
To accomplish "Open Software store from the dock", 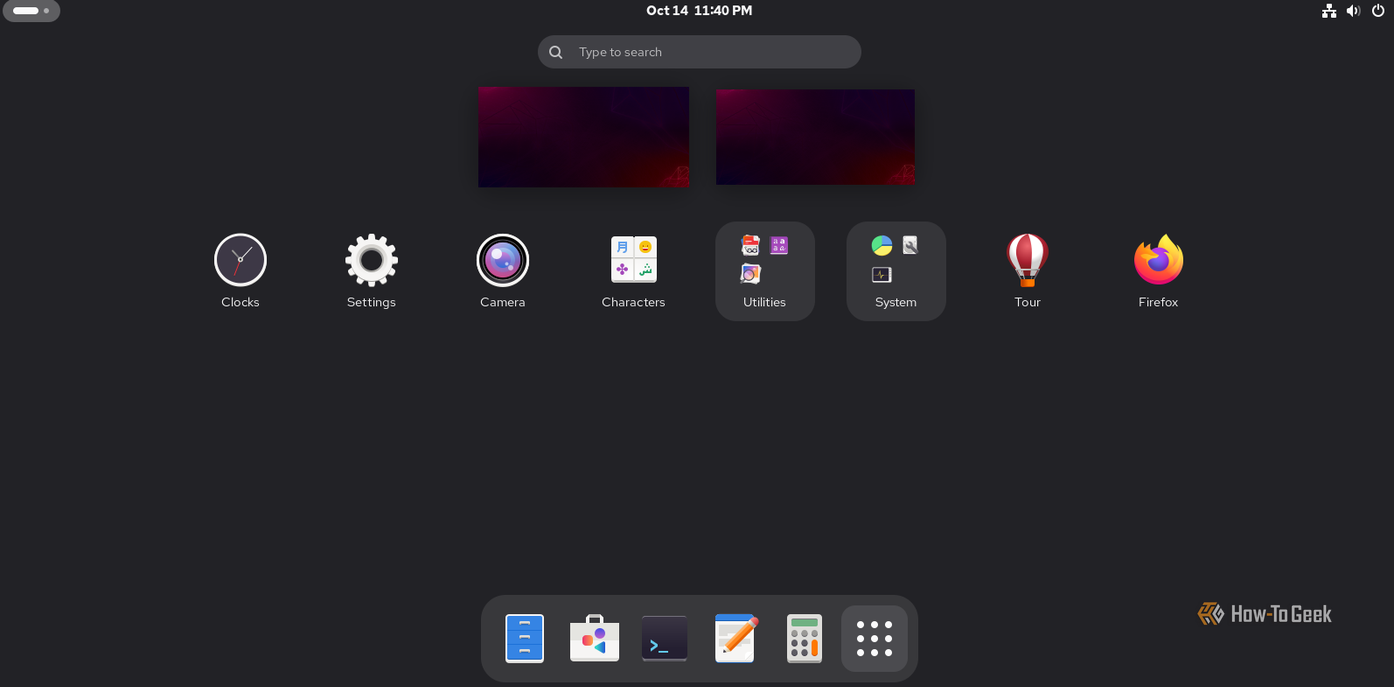I will click(x=594, y=638).
